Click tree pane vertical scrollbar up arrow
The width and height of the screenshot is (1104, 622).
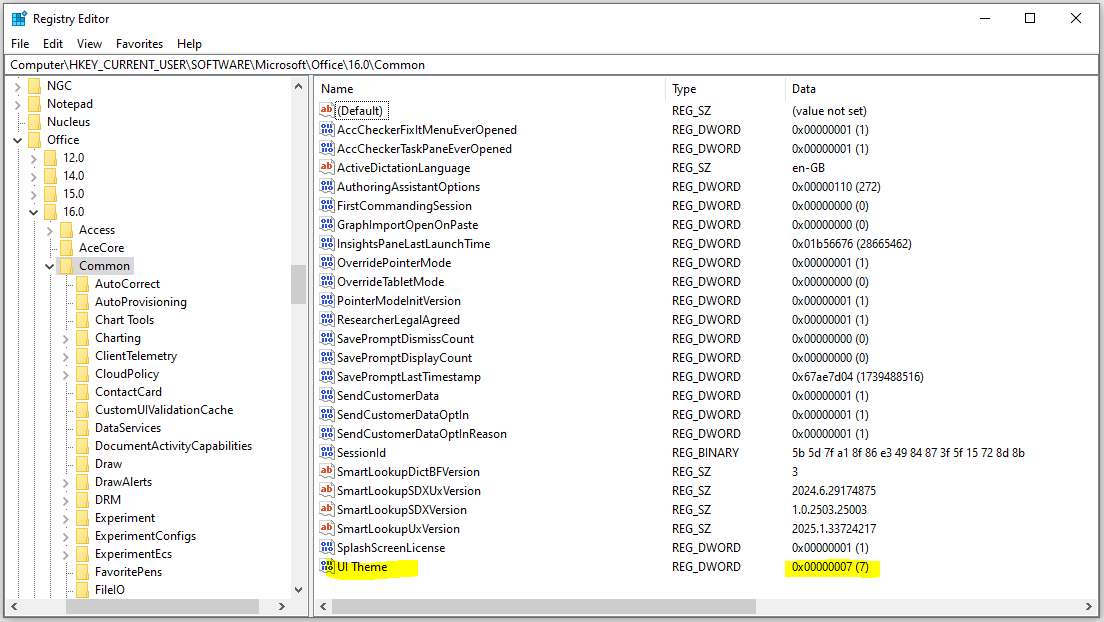(x=299, y=86)
